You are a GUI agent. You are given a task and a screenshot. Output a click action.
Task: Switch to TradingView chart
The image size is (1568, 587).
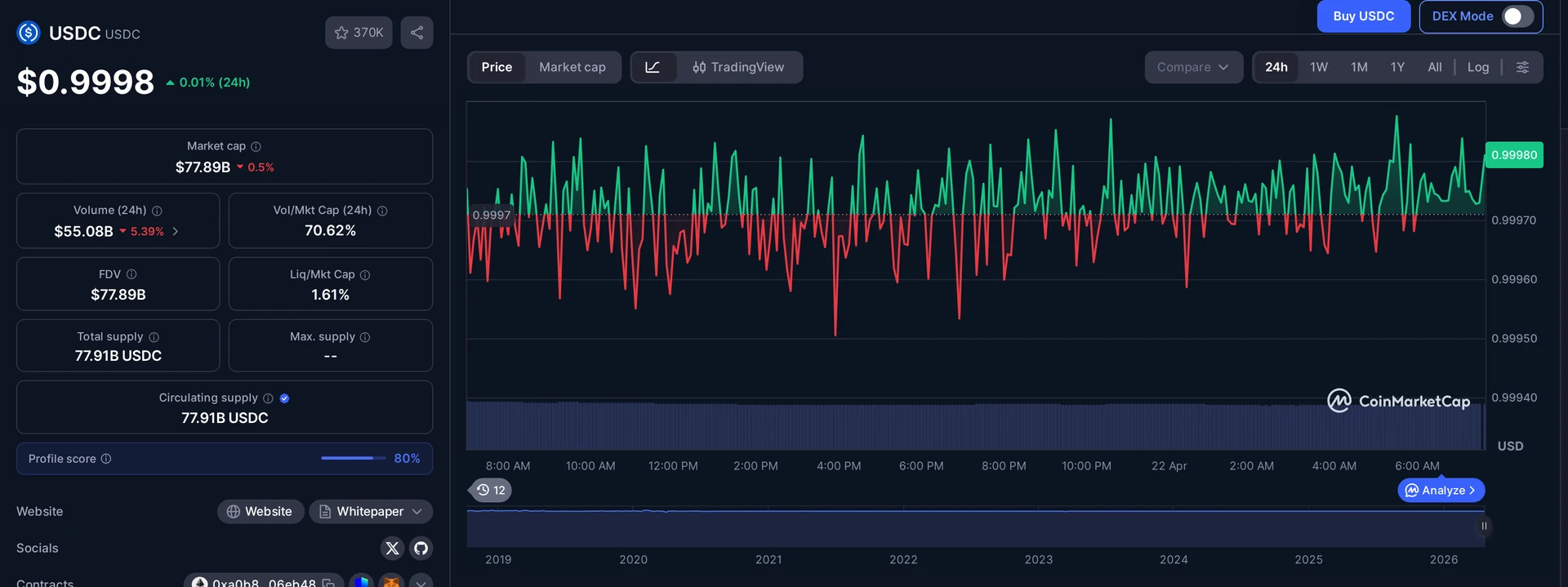[738, 67]
